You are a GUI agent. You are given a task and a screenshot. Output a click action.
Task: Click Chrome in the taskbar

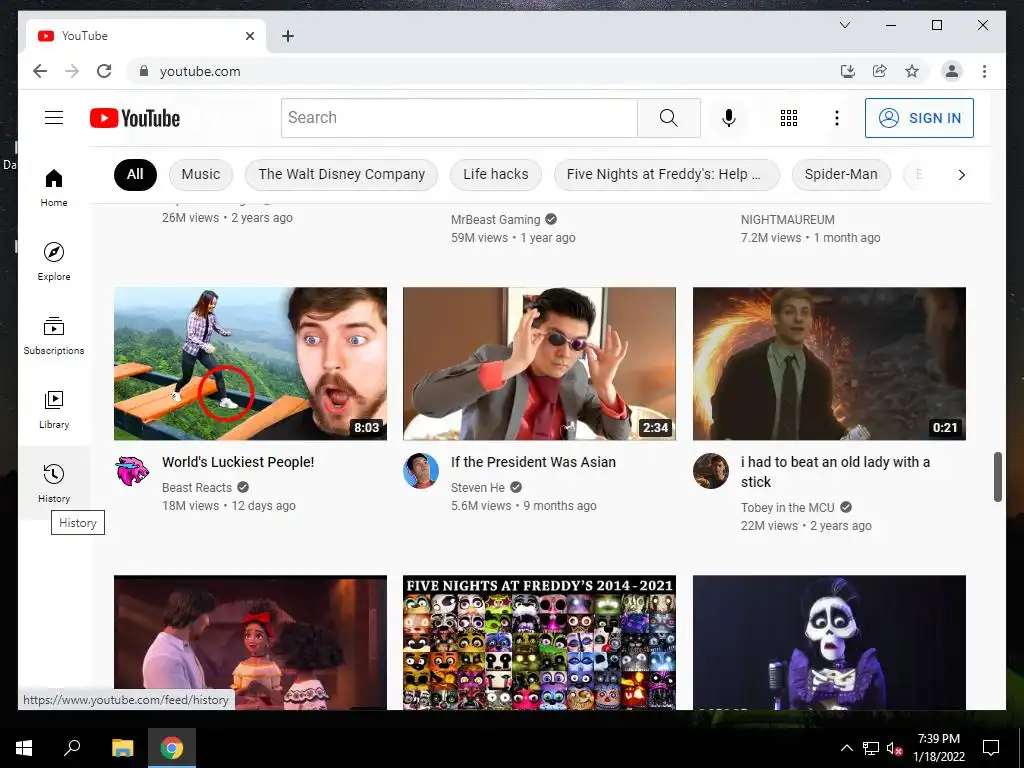click(x=172, y=748)
